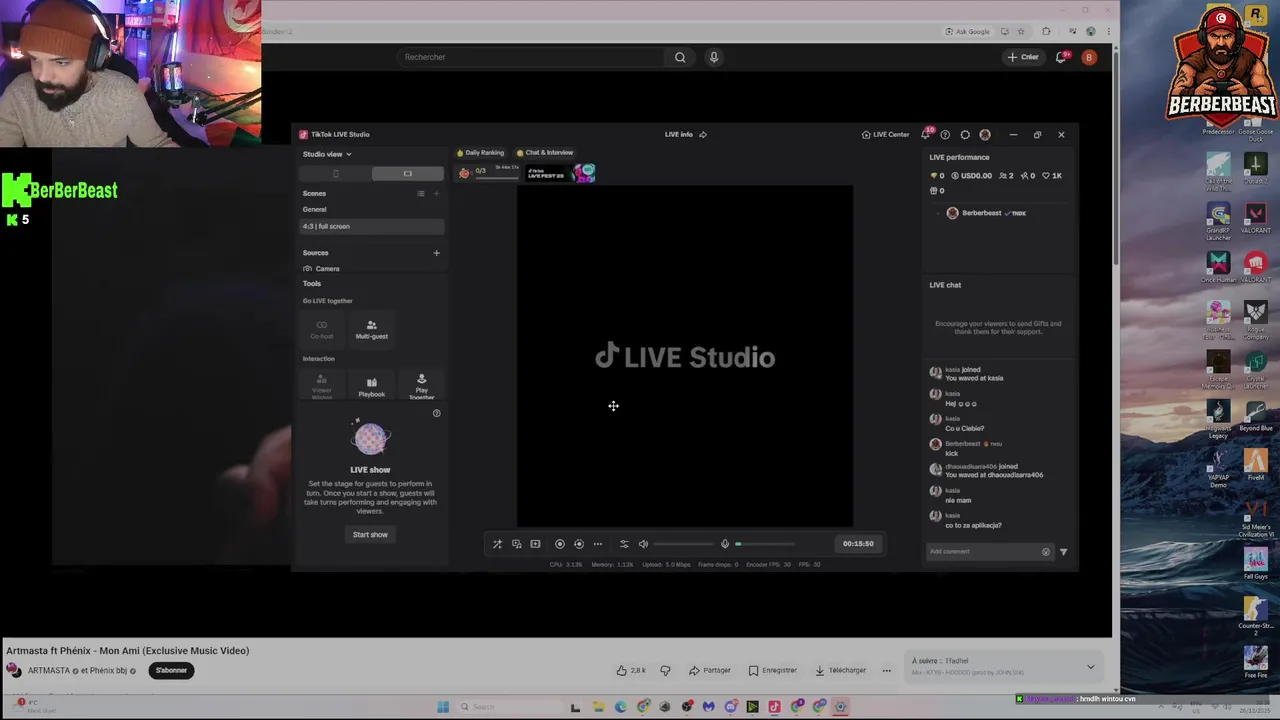
Task: Click the 00:15:50 live timer
Action: click(x=858, y=544)
